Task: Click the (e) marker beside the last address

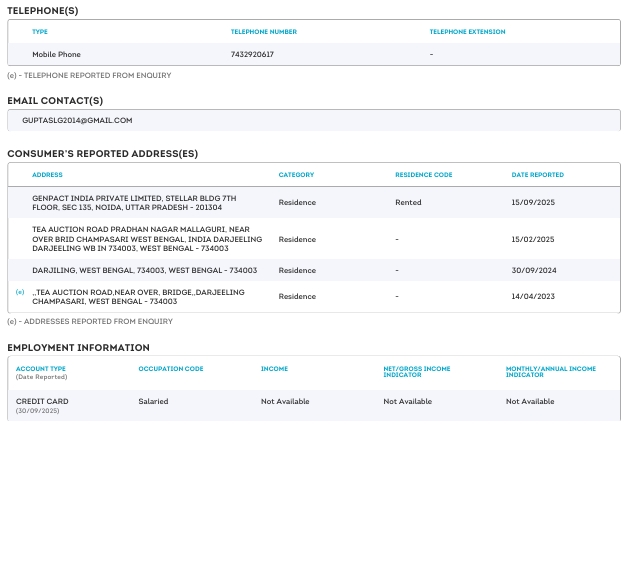Action: coord(20,291)
